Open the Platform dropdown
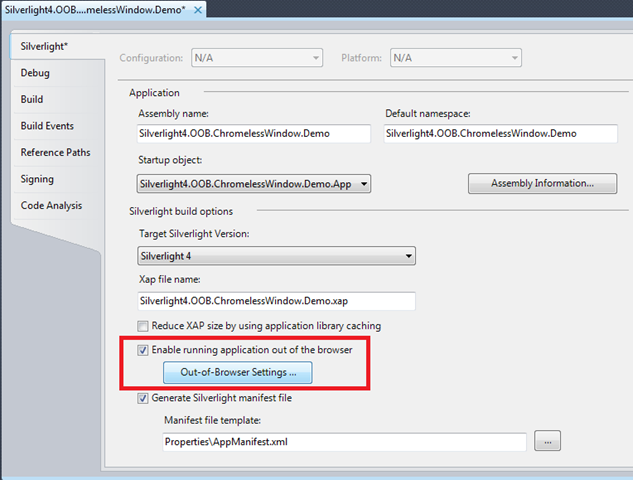Image resolution: width=633 pixels, height=480 pixels. pyautogui.click(x=456, y=58)
